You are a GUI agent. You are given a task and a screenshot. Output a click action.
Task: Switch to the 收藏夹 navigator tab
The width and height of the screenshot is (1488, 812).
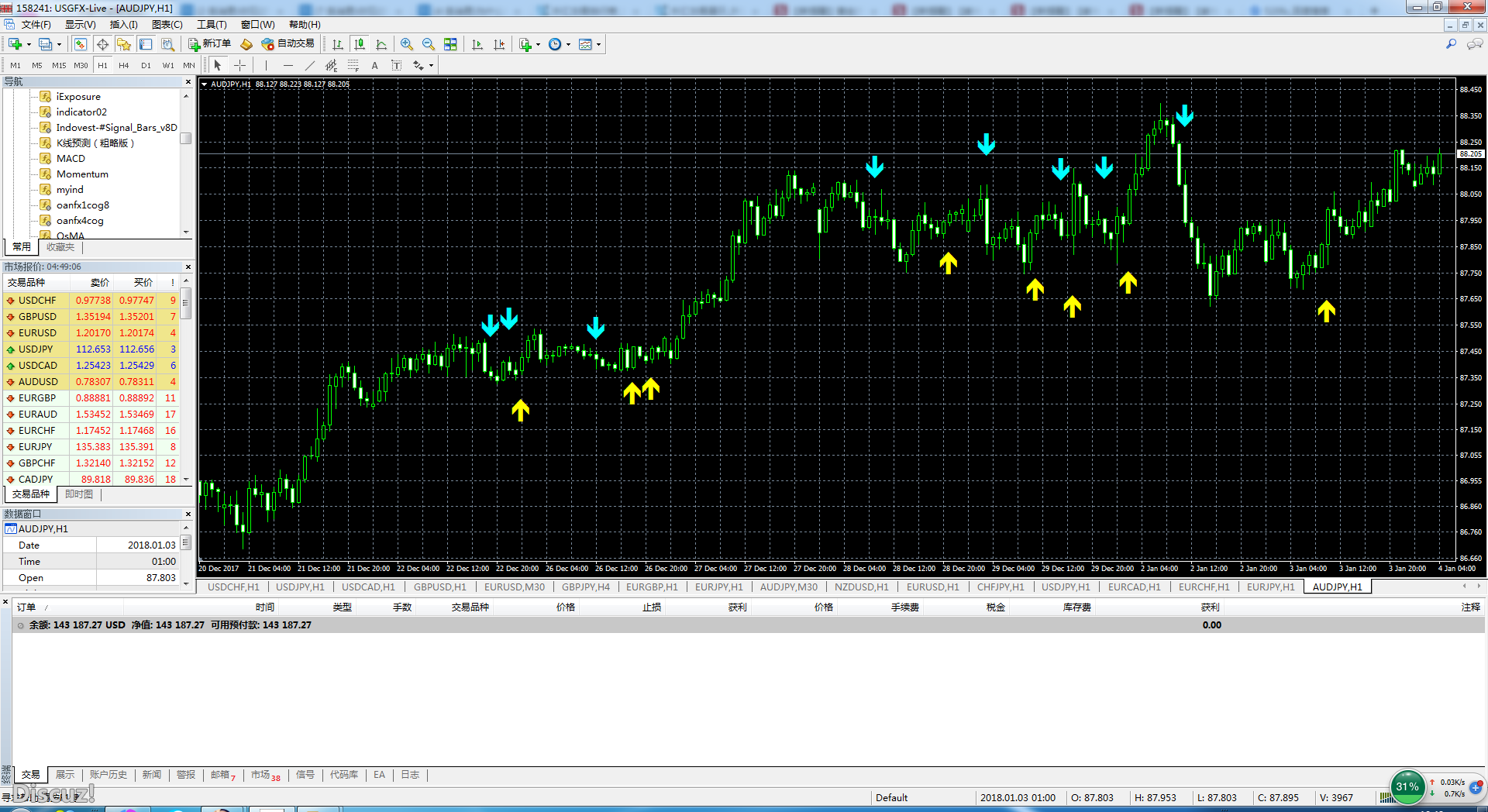tap(60, 247)
